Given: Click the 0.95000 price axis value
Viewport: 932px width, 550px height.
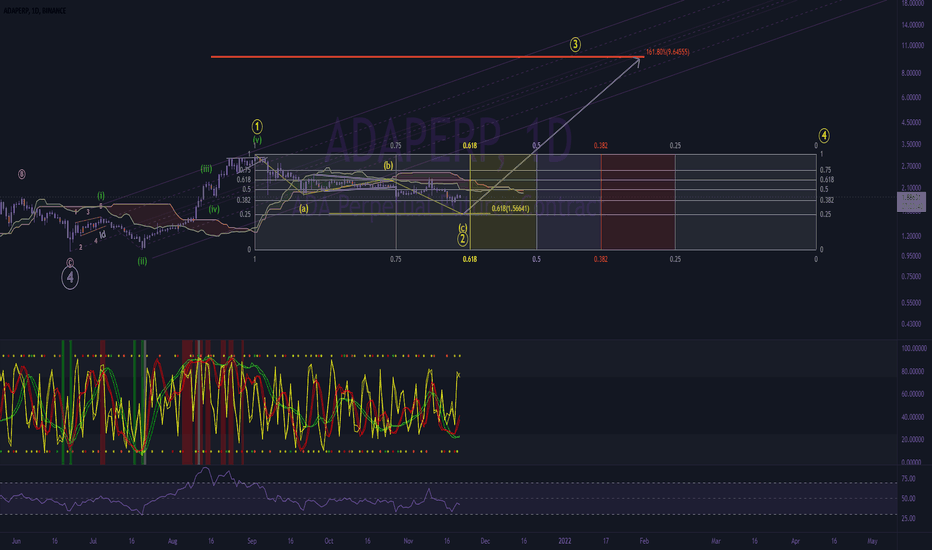Looking at the screenshot, I should [x=912, y=256].
